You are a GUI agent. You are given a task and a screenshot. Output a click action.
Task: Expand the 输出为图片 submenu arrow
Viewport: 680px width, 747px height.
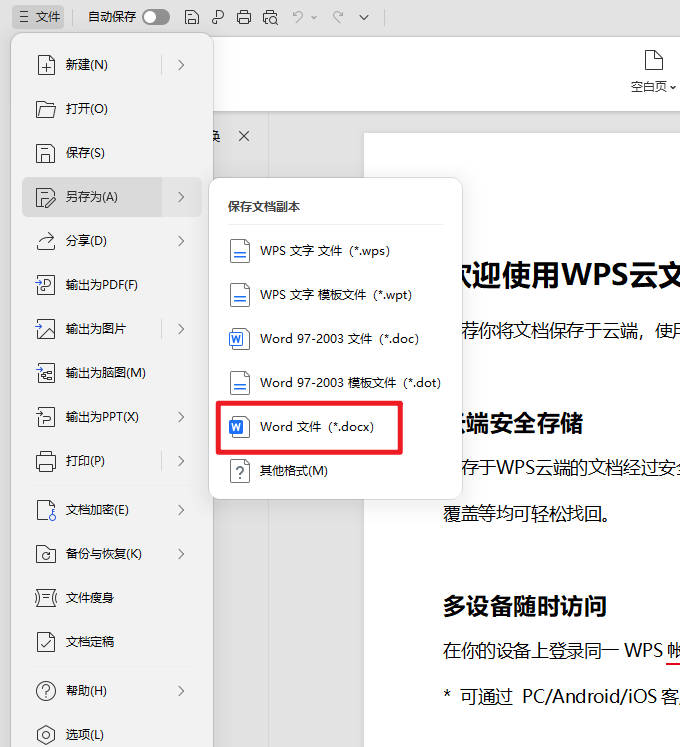click(181, 329)
